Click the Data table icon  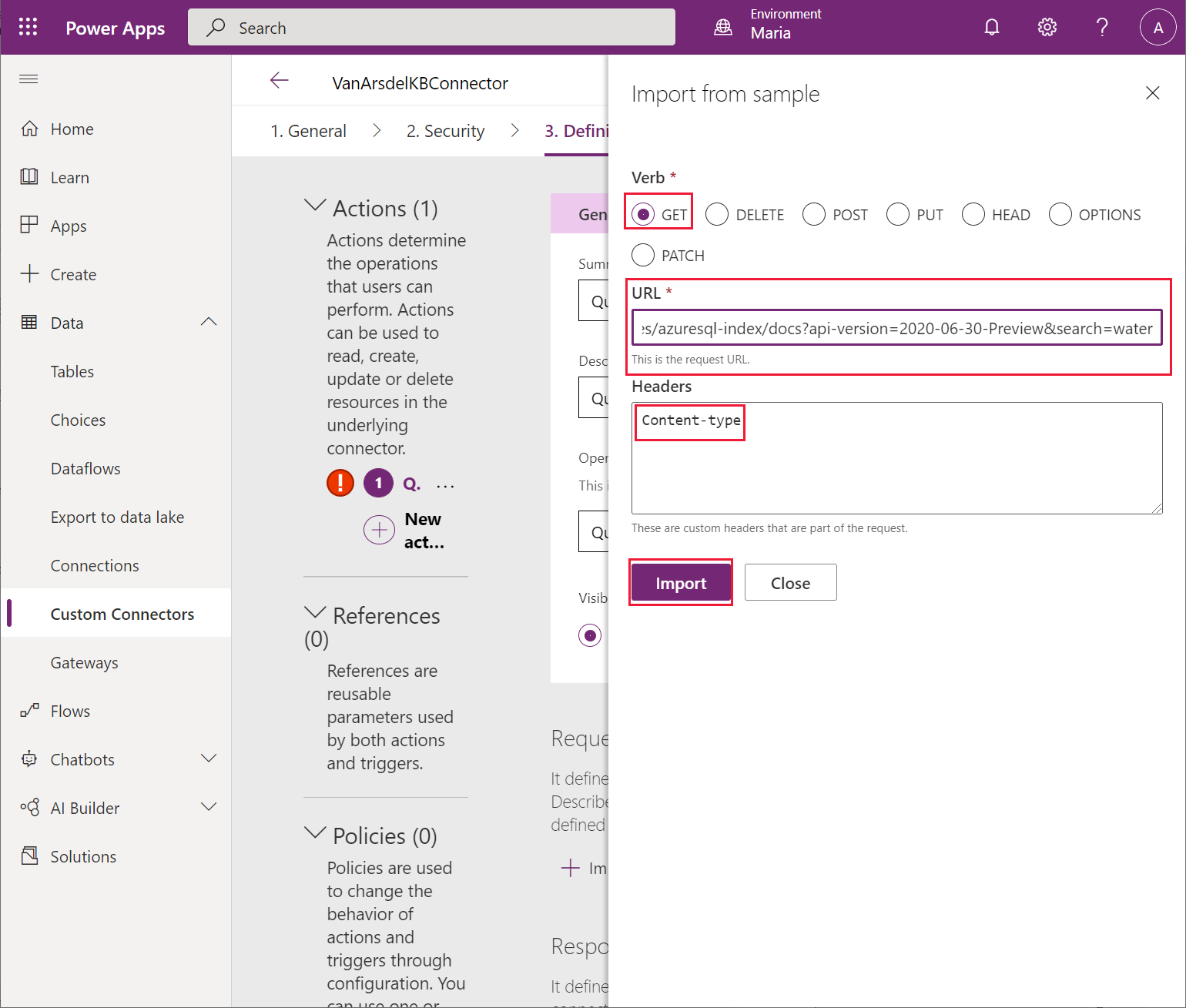pyautogui.click(x=29, y=323)
